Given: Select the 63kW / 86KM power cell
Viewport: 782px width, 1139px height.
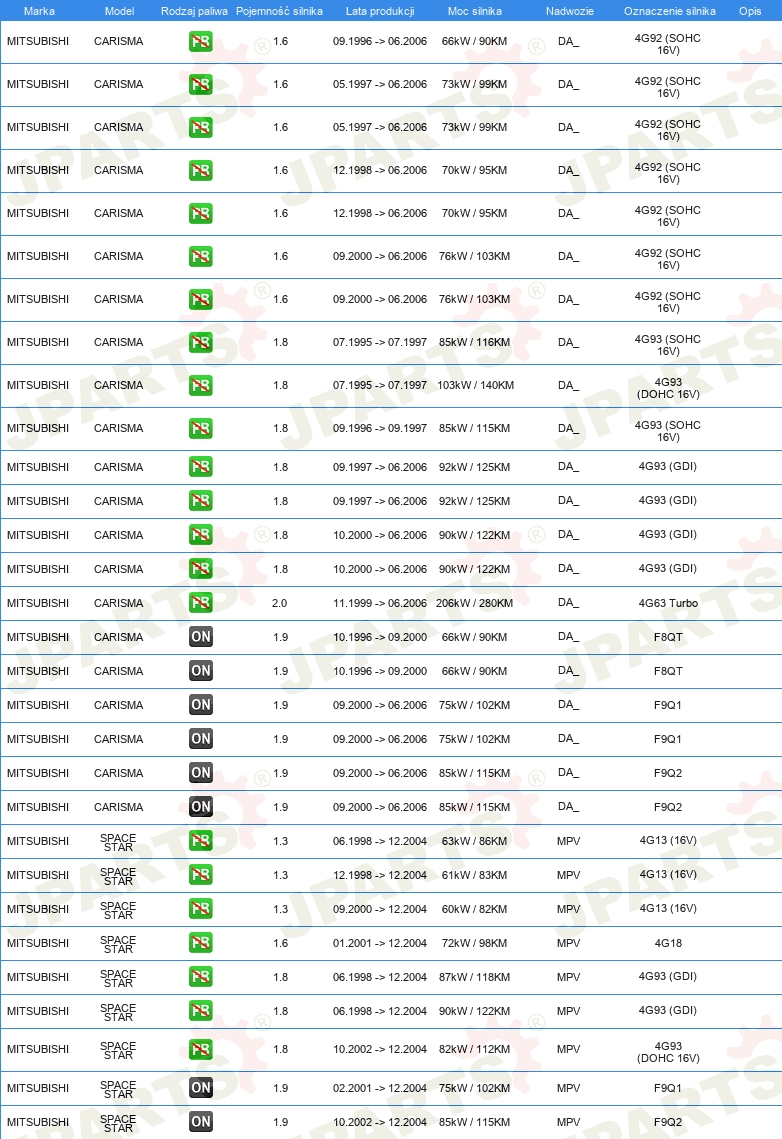Looking at the screenshot, I should pyautogui.click(x=474, y=841).
